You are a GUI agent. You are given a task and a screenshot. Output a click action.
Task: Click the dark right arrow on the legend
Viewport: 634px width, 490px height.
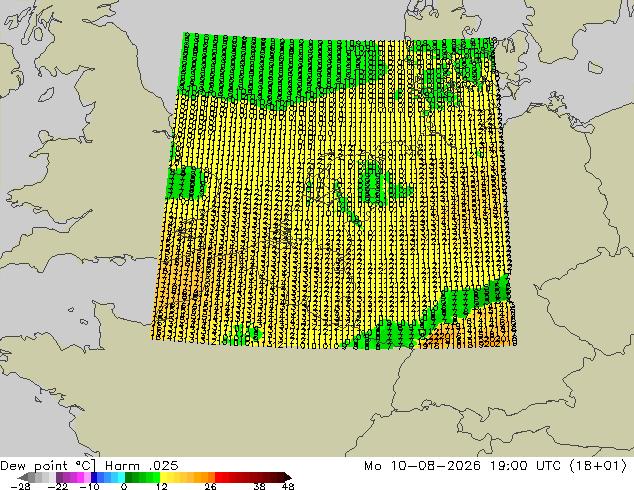point(288,478)
